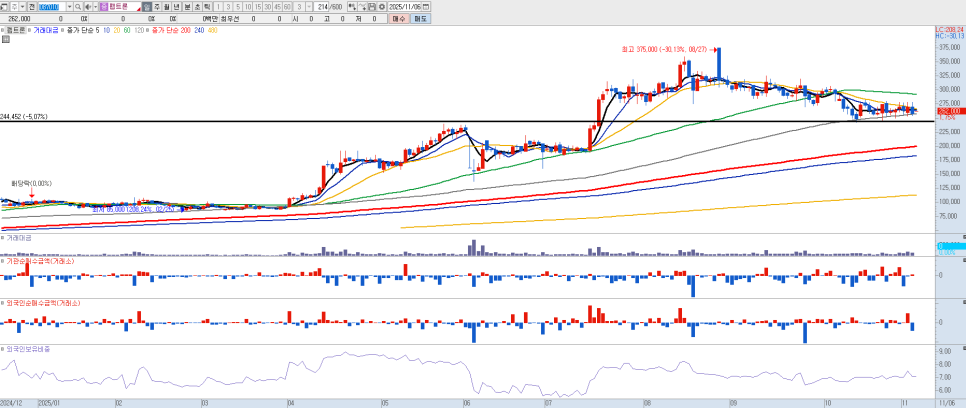Click the blue 매도 sell button
The width and height of the screenshot is (966, 408).
point(420,18)
